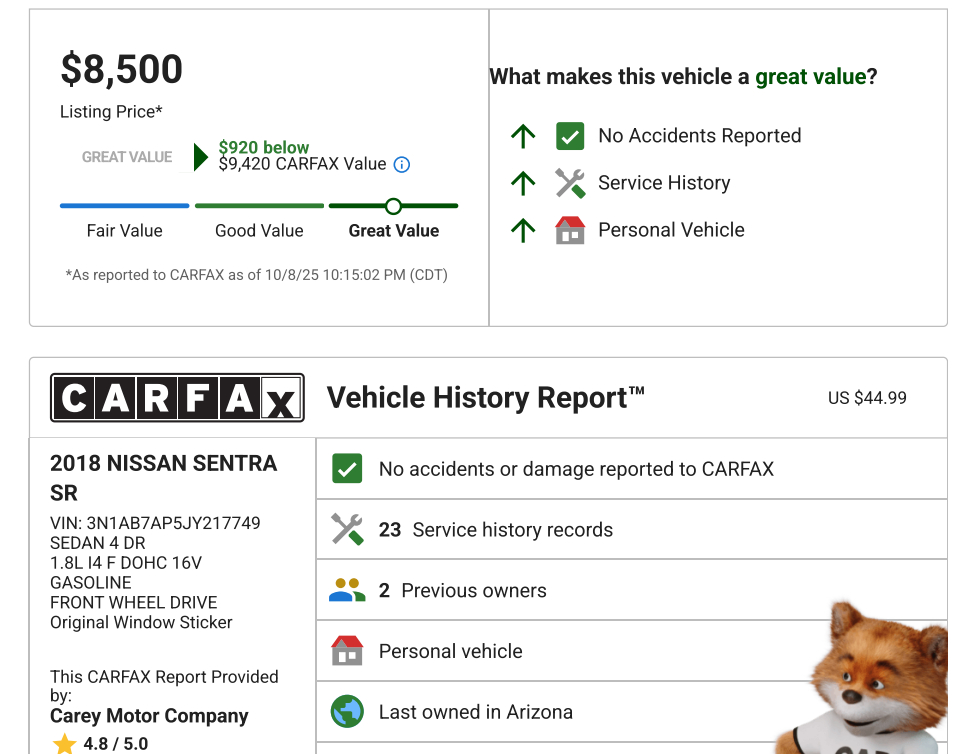The width and height of the screenshot is (974, 754).
Task: Click the value slider circle marker
Action: pos(393,206)
